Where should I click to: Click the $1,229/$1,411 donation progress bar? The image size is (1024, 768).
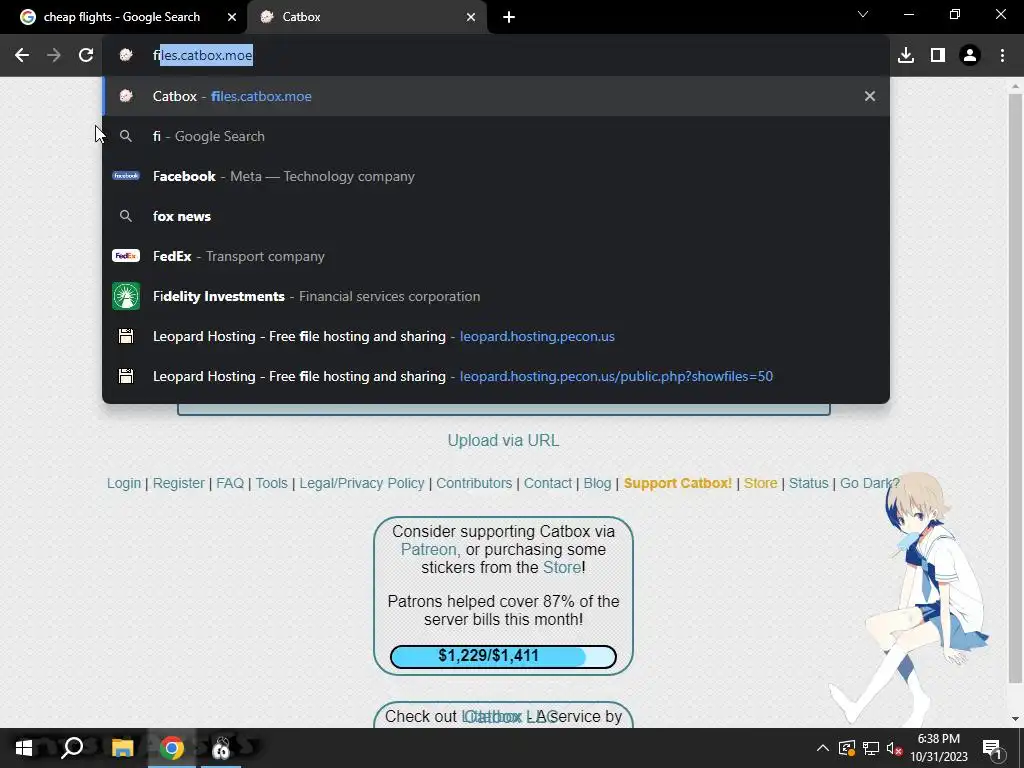[x=503, y=656]
